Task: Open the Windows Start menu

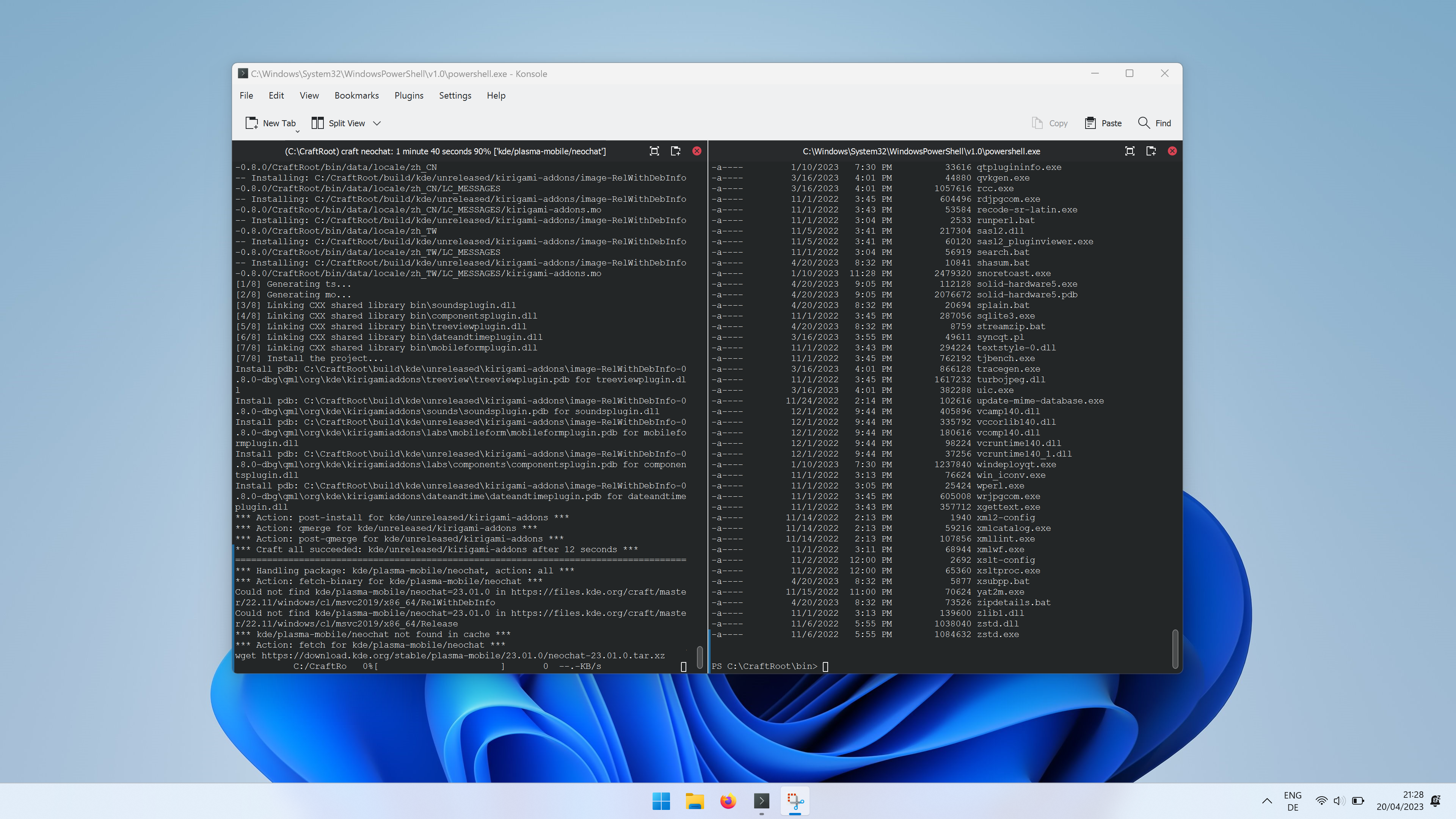Action: [661, 801]
